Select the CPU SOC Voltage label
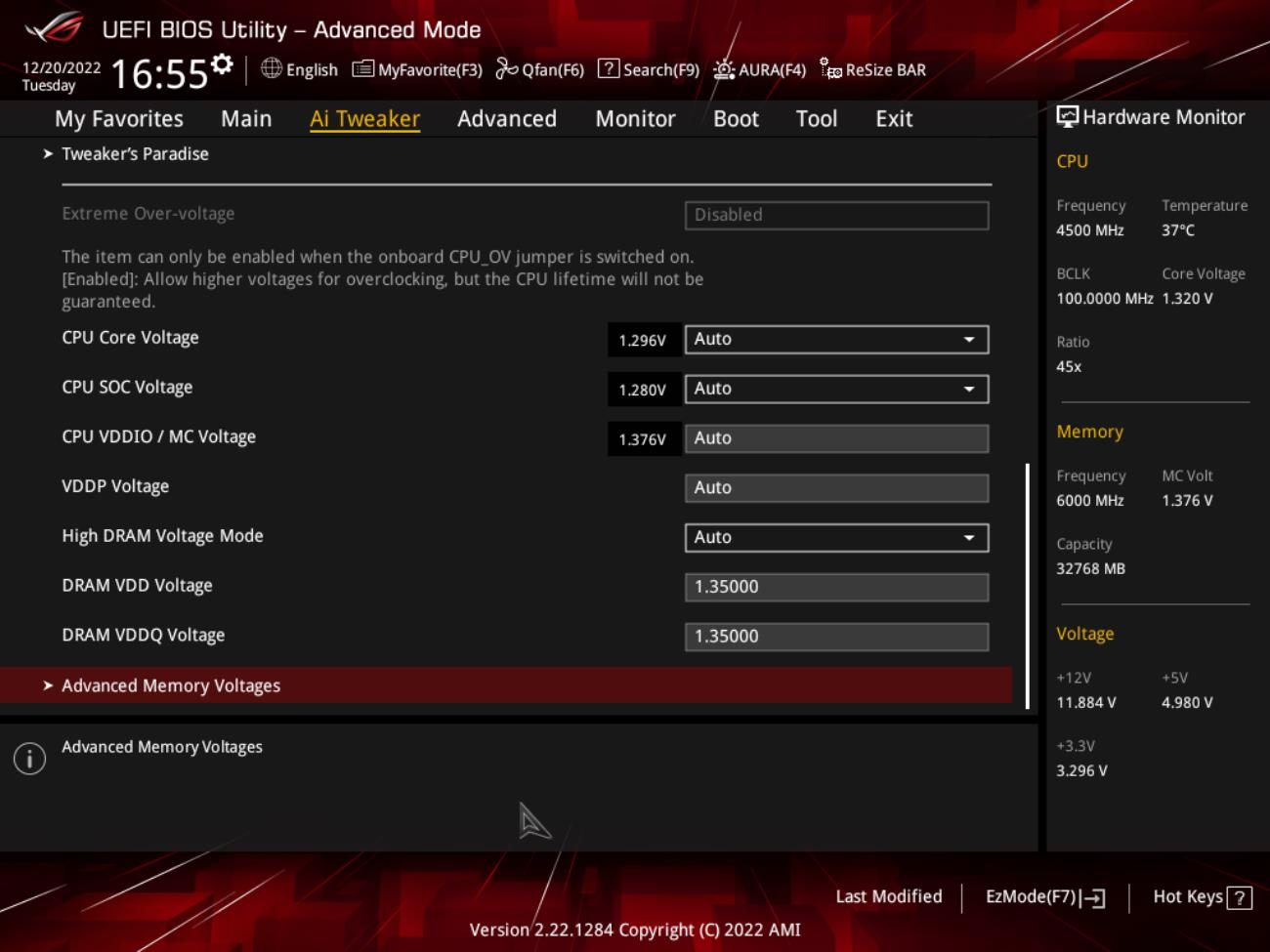 pos(127,388)
